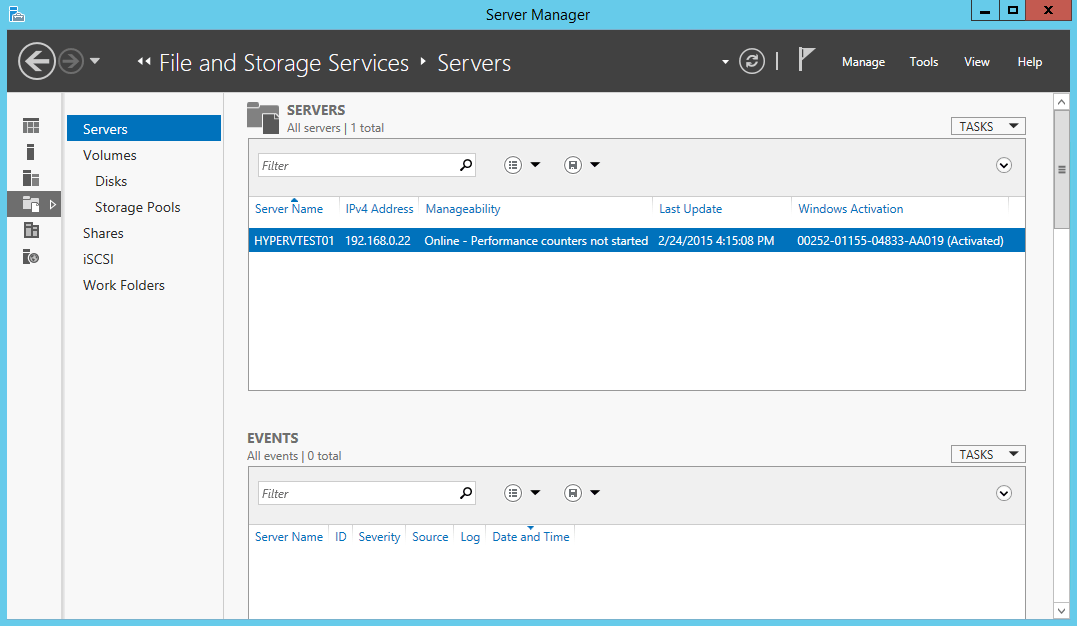Open the Servers TASKS dropdown
Screen dimensions: 1077x626
[988, 126]
